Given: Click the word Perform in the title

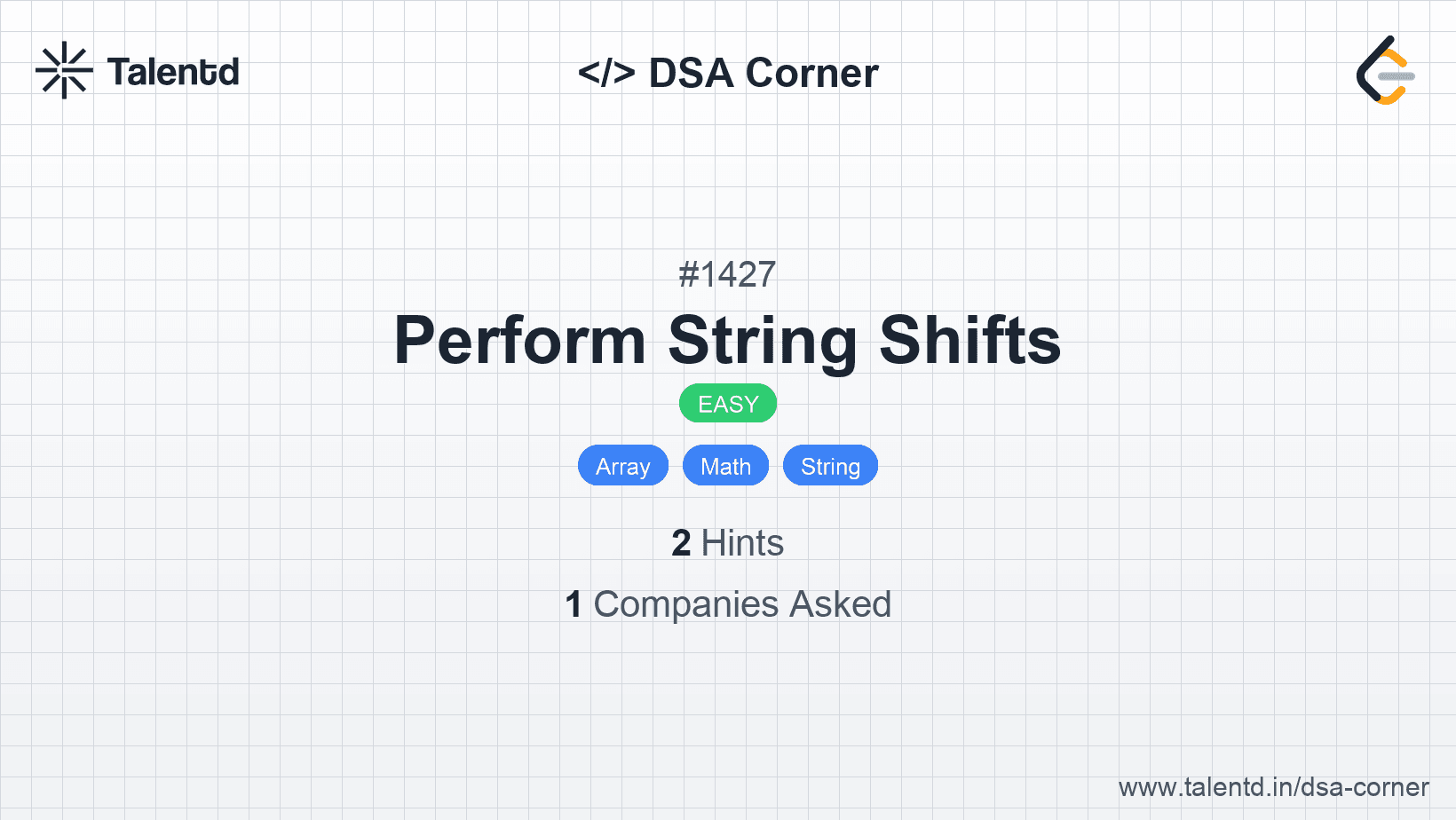Looking at the screenshot, I should [519, 341].
